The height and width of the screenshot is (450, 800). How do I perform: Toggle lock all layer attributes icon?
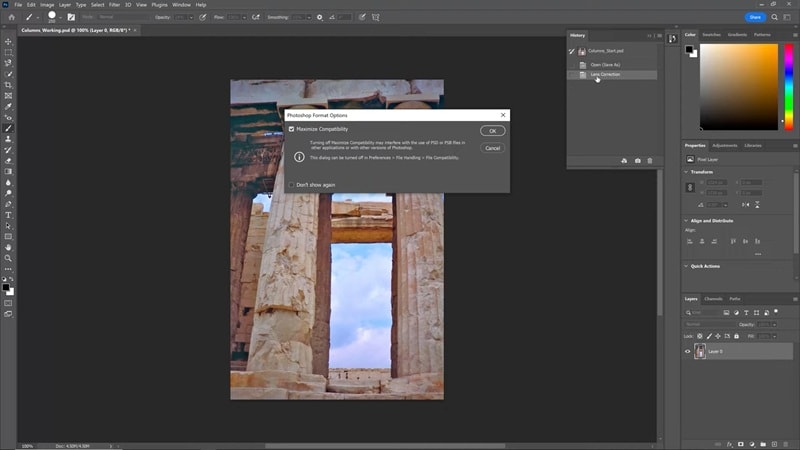coord(736,336)
